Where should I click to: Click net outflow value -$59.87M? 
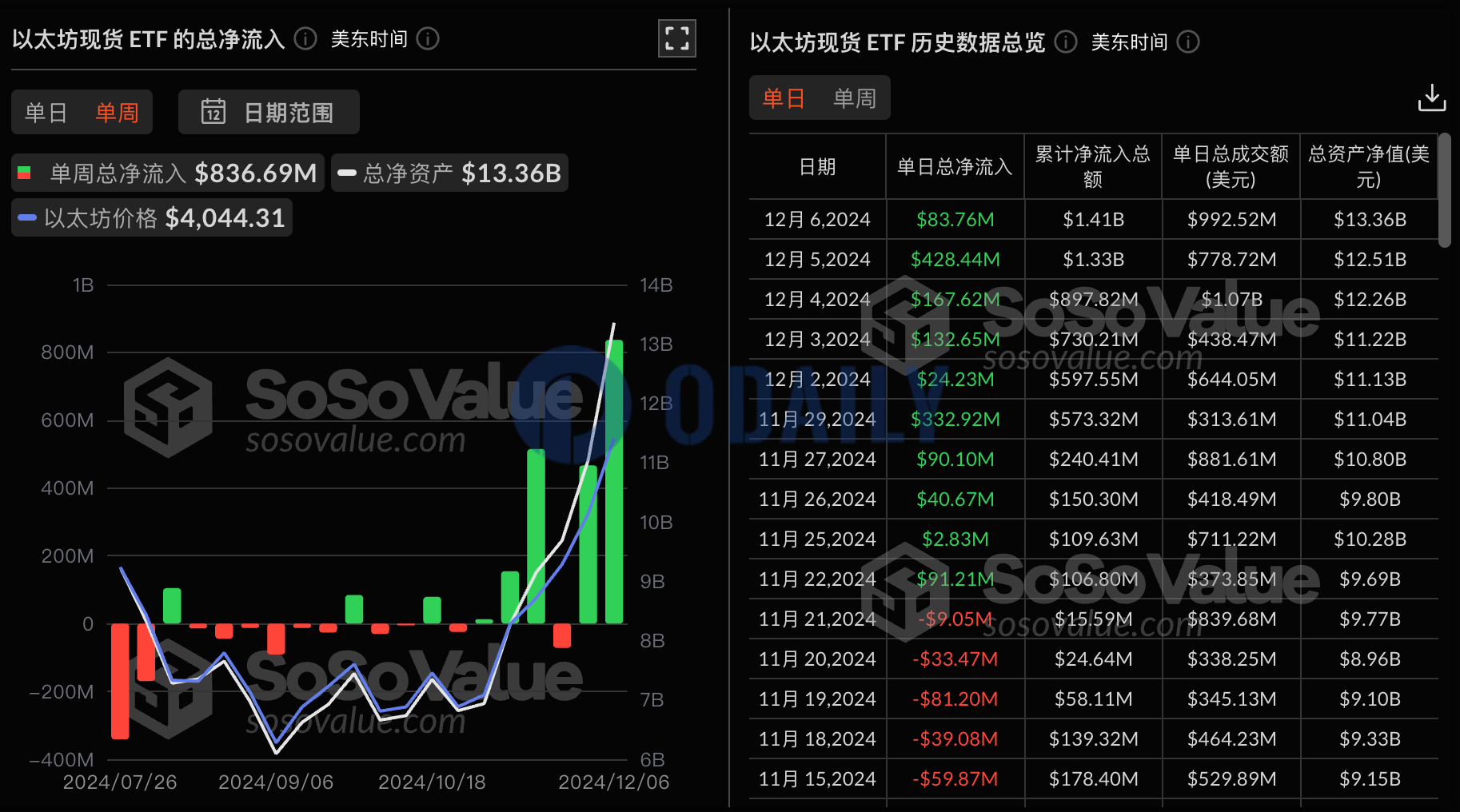pos(955,778)
